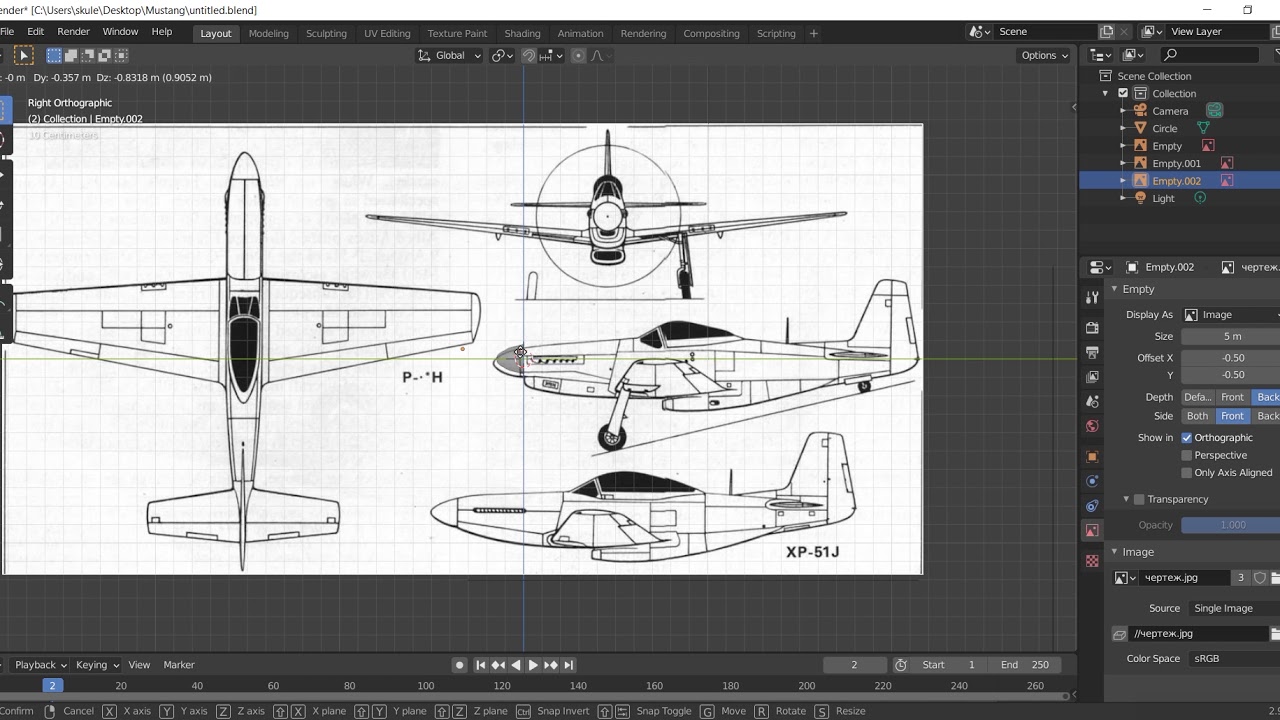Set Side to Both

click(x=1198, y=416)
